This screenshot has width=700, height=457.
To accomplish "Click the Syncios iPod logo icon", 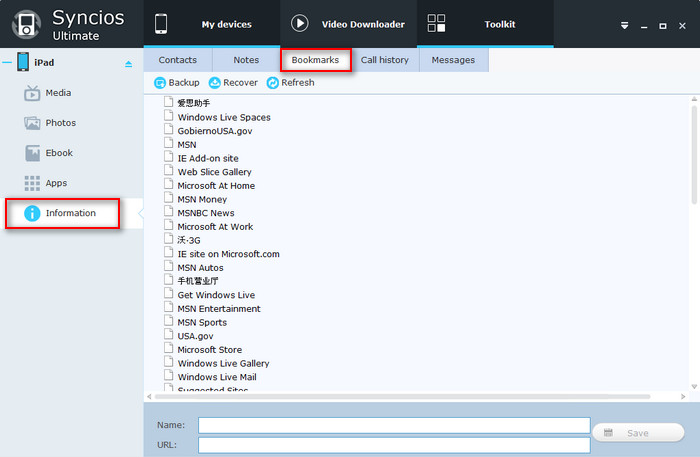I will 26,24.
